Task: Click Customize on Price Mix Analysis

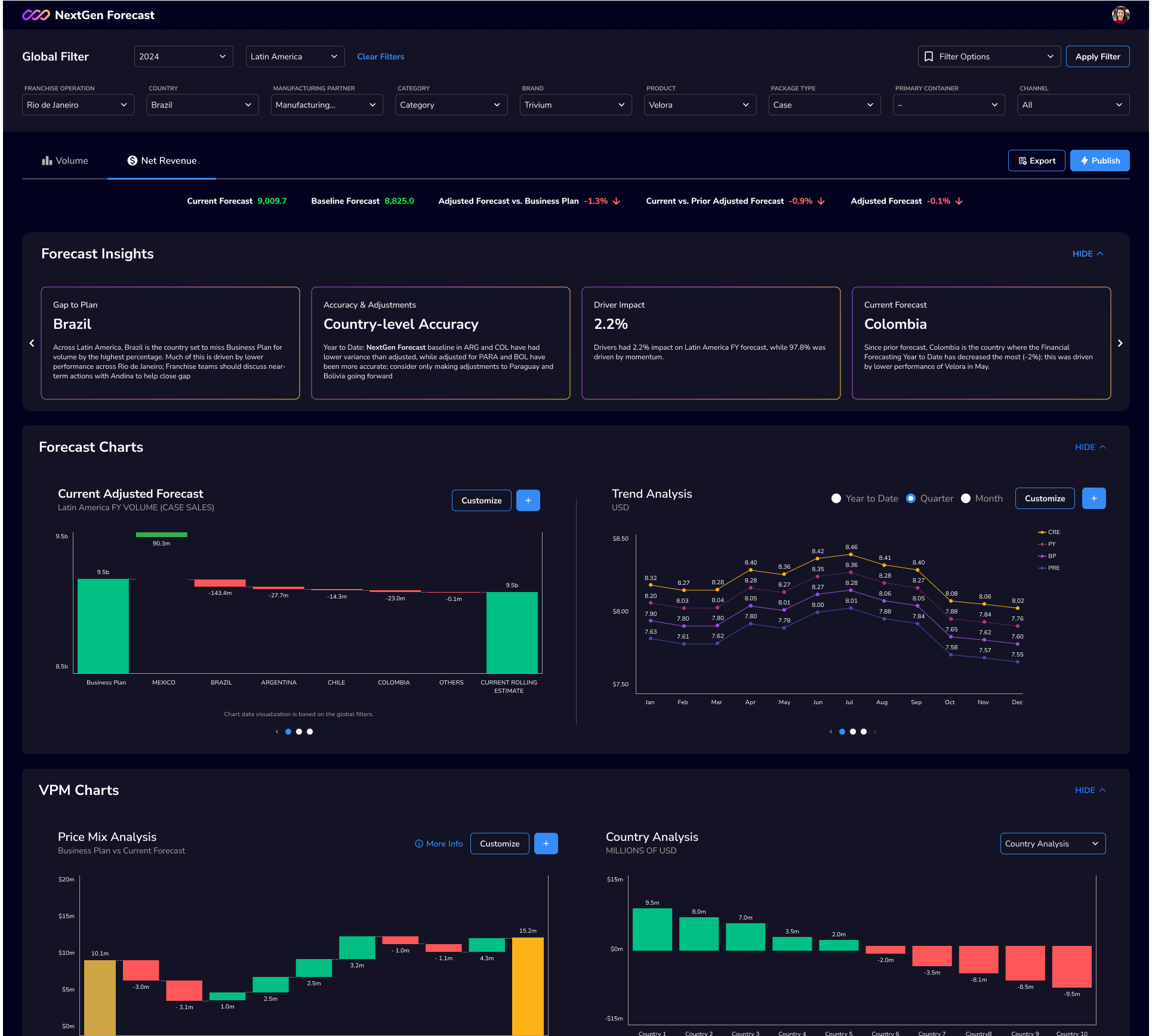Action: 500,843
